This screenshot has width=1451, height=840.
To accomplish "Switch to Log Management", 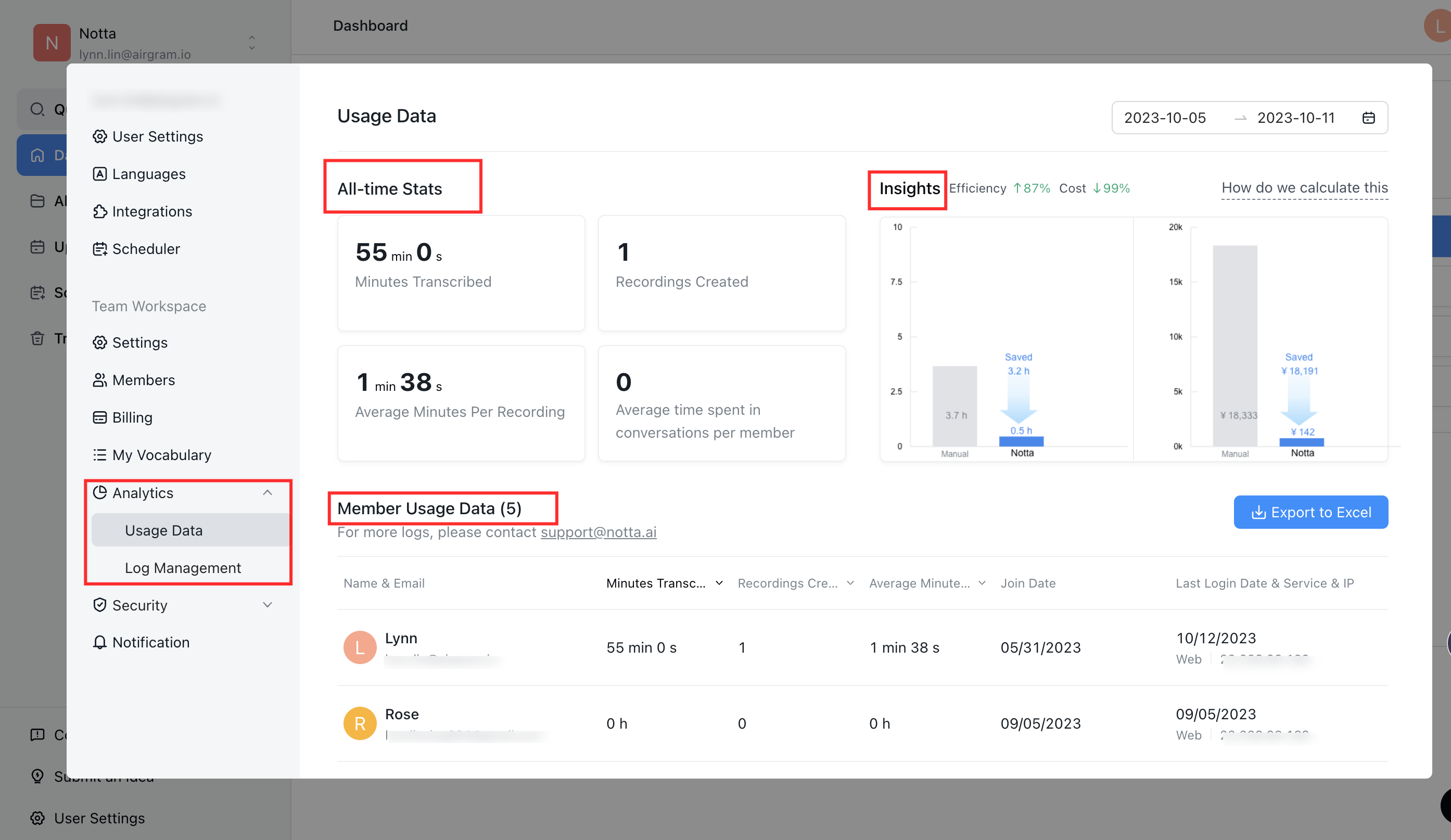I will pos(183,567).
